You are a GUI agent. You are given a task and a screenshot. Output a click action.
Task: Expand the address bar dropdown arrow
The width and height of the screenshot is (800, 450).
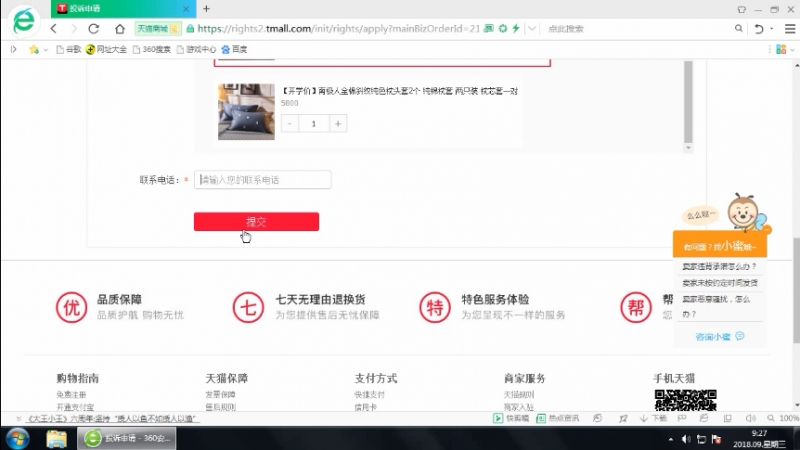(x=532, y=29)
